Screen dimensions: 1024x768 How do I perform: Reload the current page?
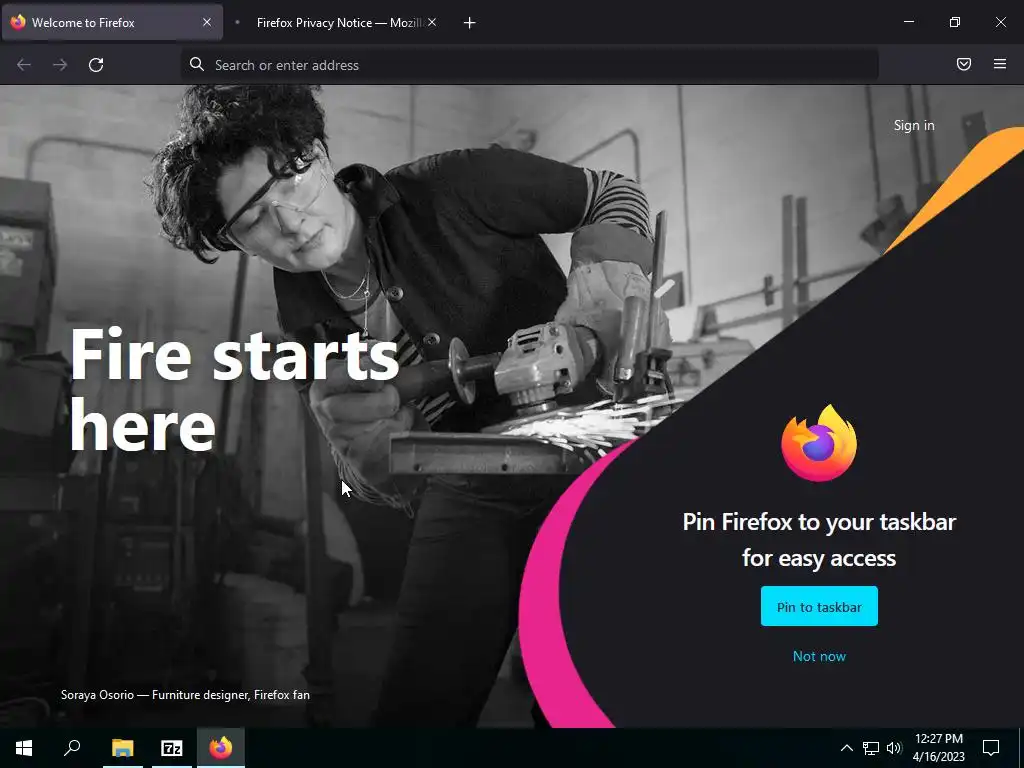[96, 65]
